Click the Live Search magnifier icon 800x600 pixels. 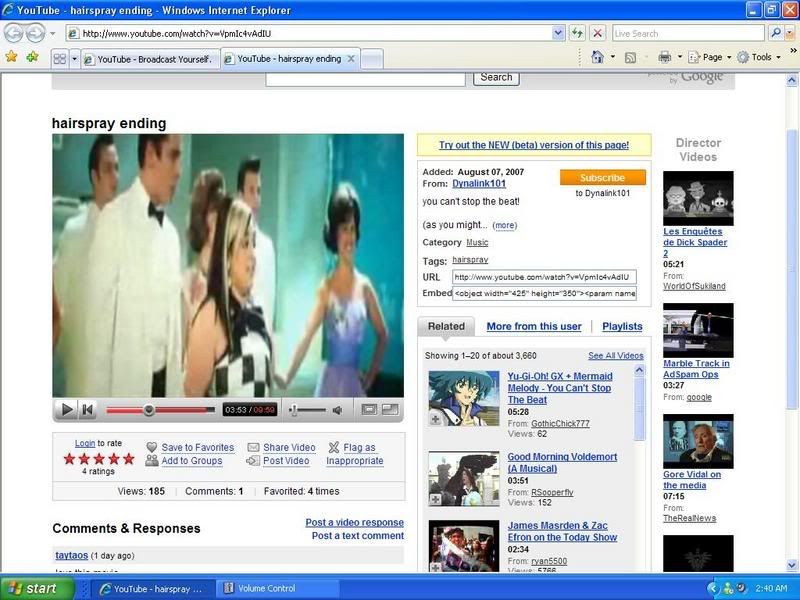(776, 34)
